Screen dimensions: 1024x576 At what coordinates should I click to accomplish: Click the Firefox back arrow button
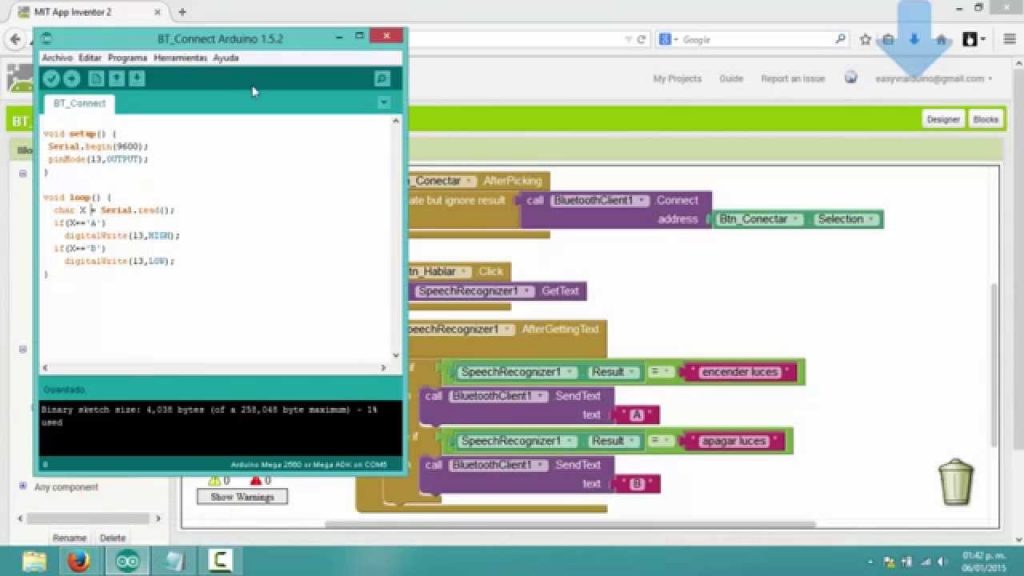15,39
